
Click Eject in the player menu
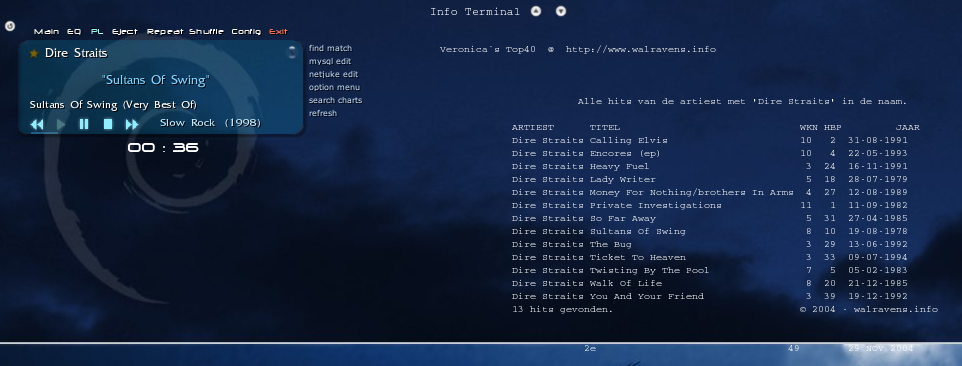pyautogui.click(x=125, y=32)
